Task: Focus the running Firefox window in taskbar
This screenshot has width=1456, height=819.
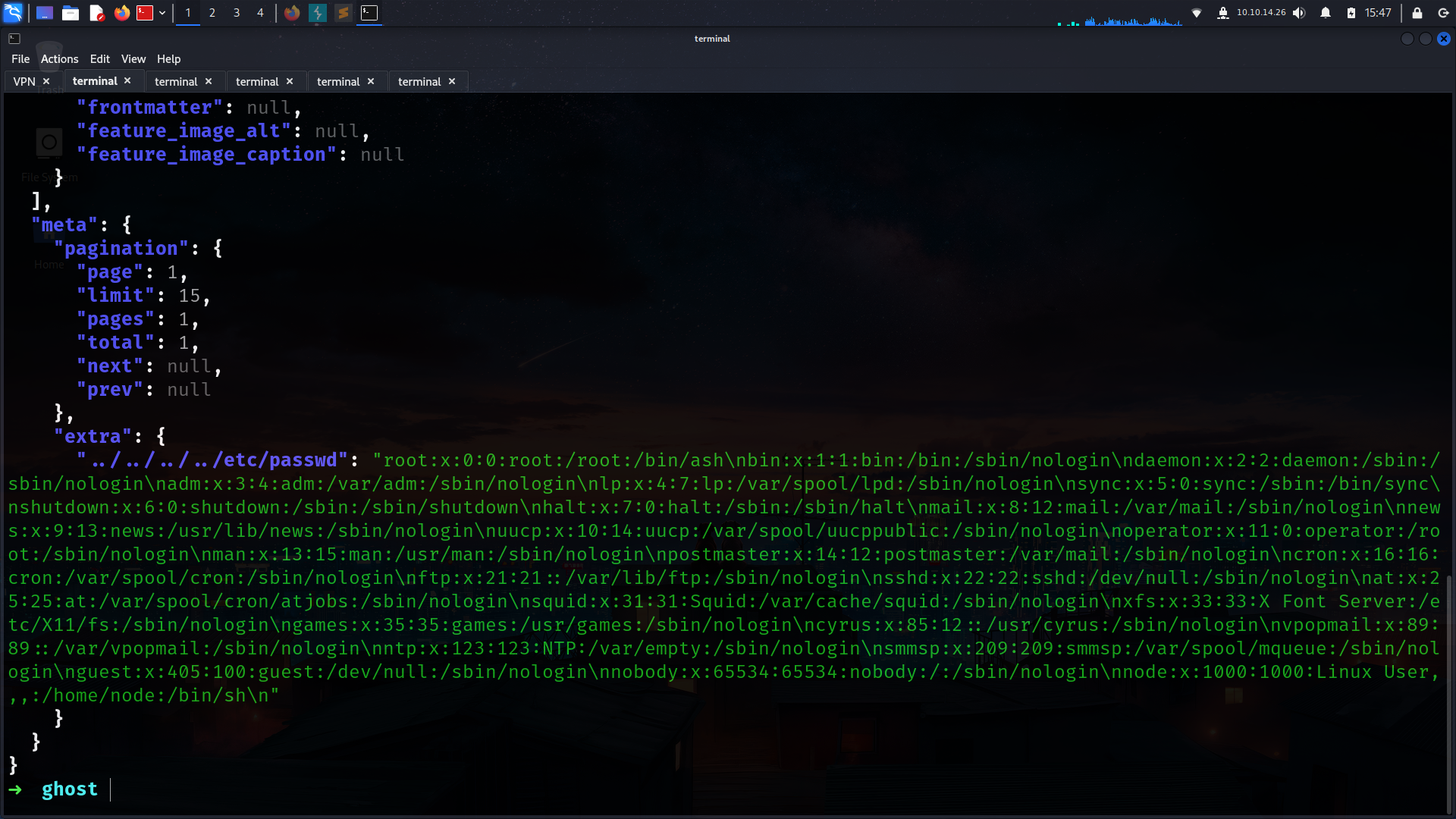Action: (292, 13)
